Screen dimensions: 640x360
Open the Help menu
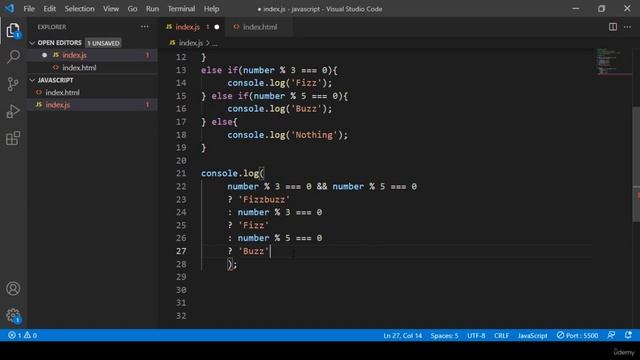tap(211, 9)
